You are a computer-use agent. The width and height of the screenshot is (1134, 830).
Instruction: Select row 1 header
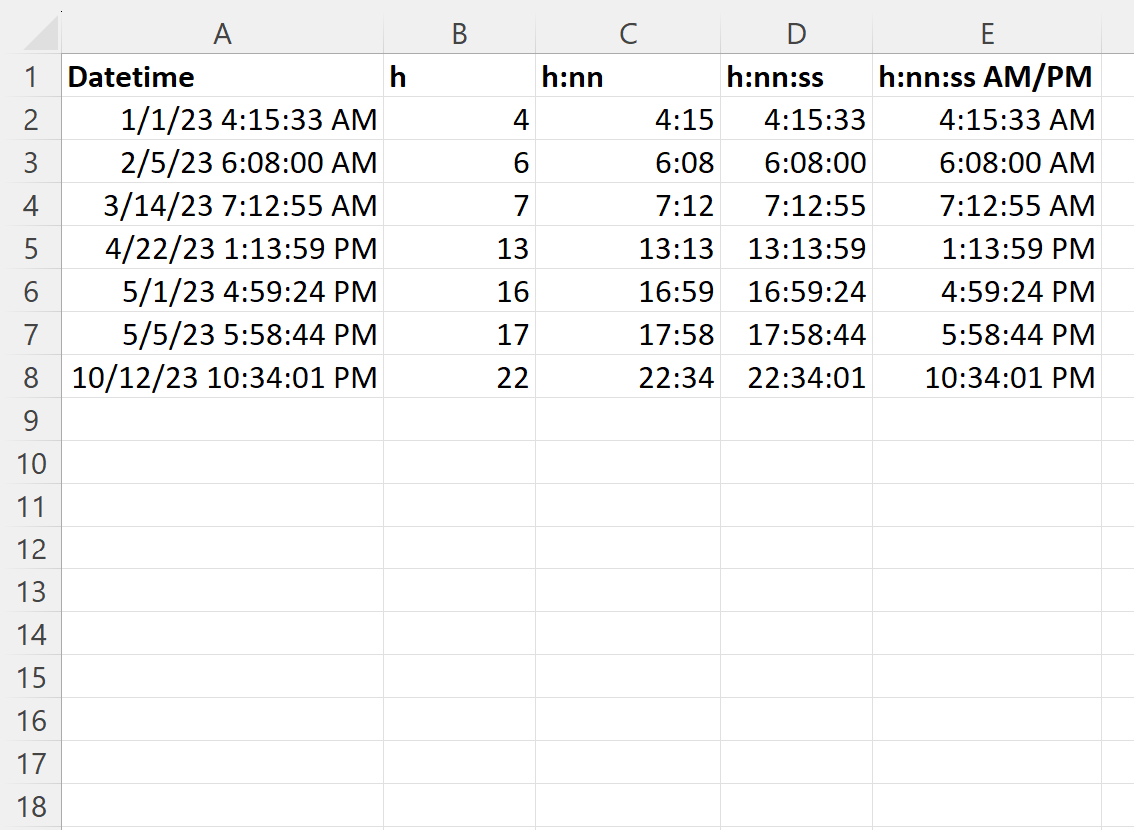(x=31, y=77)
